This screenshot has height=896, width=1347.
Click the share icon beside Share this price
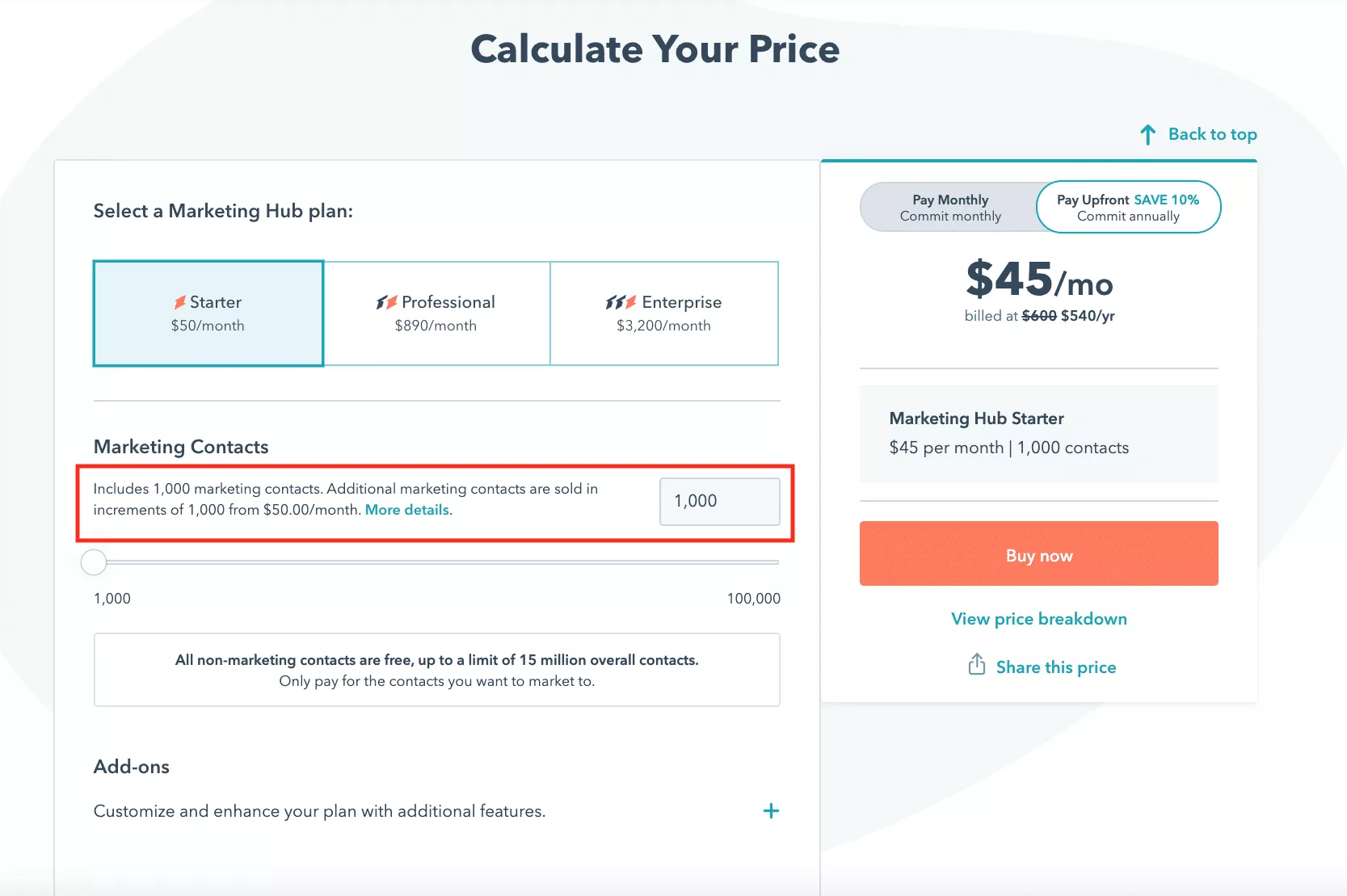(x=977, y=665)
